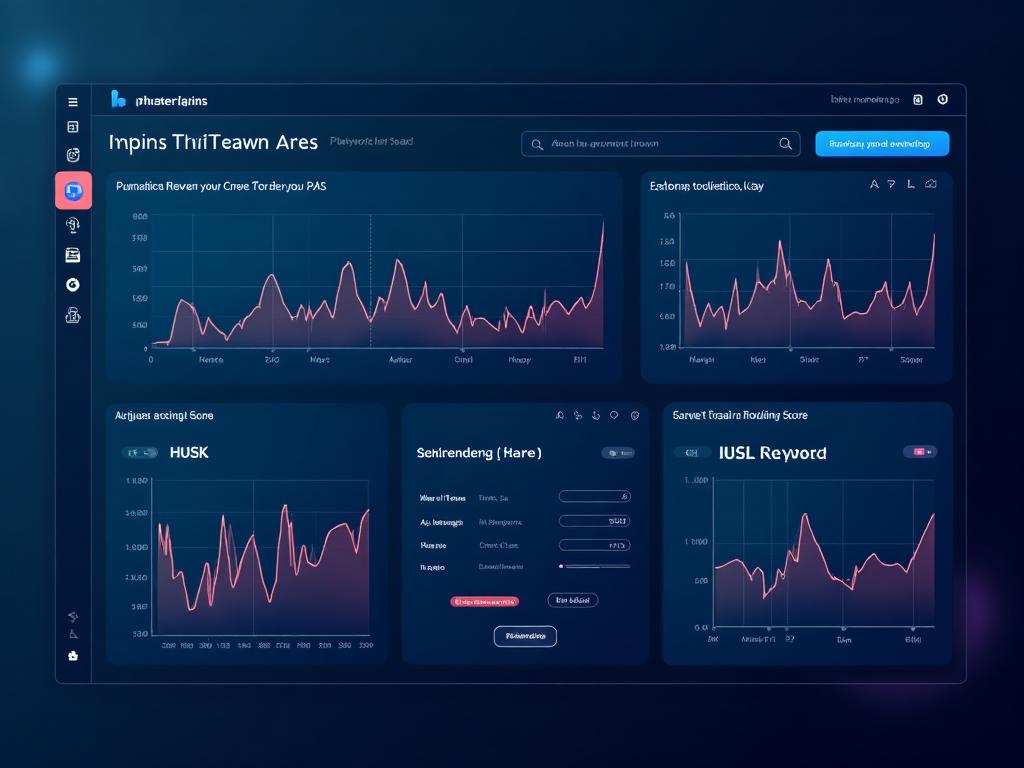The image size is (1024, 768).
Task: Focus the search input field in the header
Action: point(661,144)
